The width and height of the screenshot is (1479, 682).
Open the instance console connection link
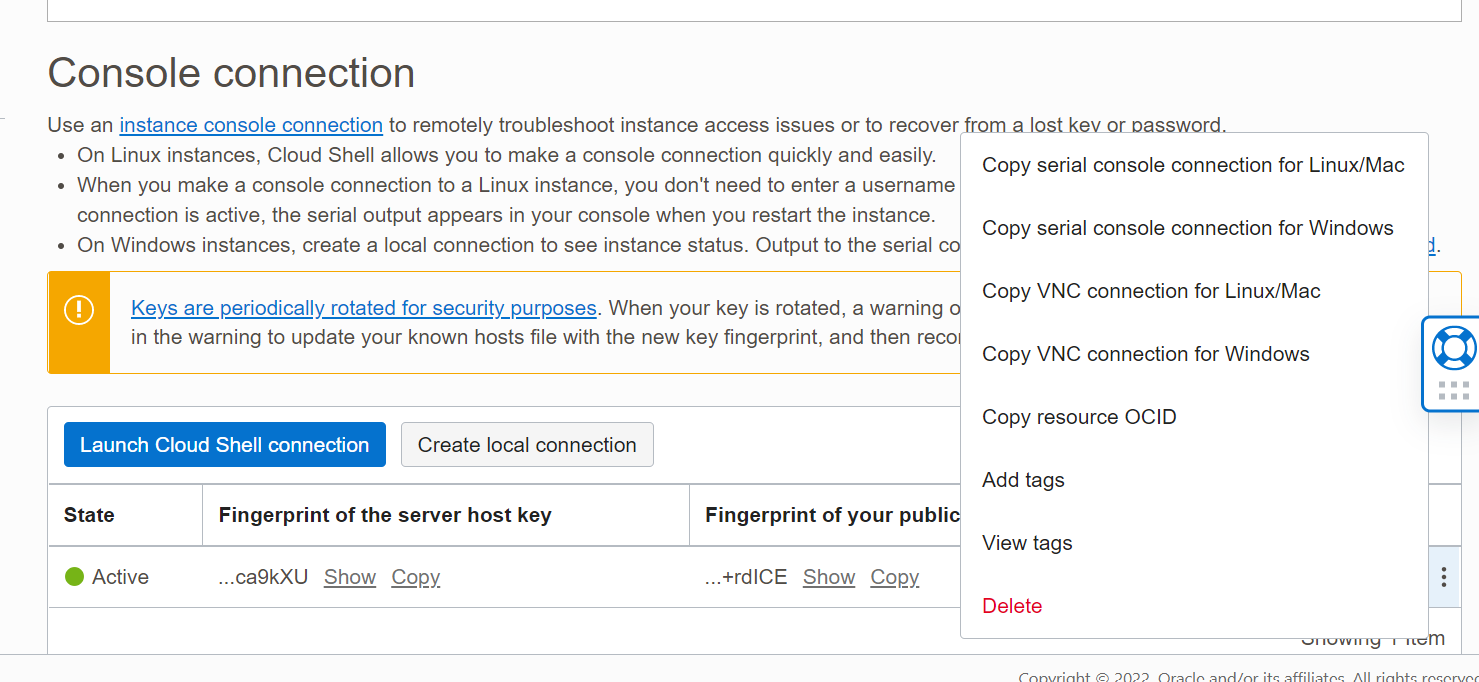(x=251, y=125)
